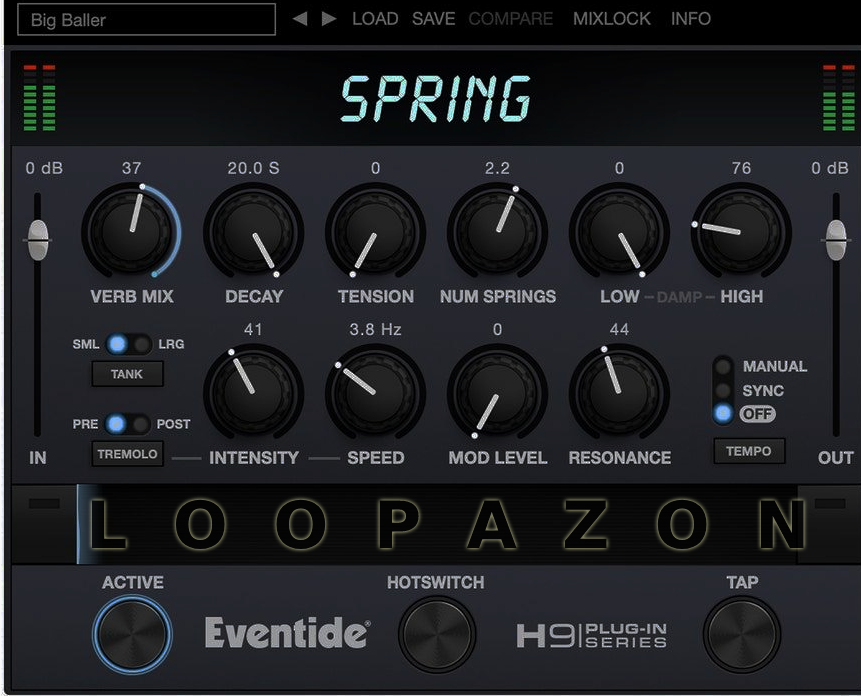
Task: Click the LOW damp knob
Action: 619,231
